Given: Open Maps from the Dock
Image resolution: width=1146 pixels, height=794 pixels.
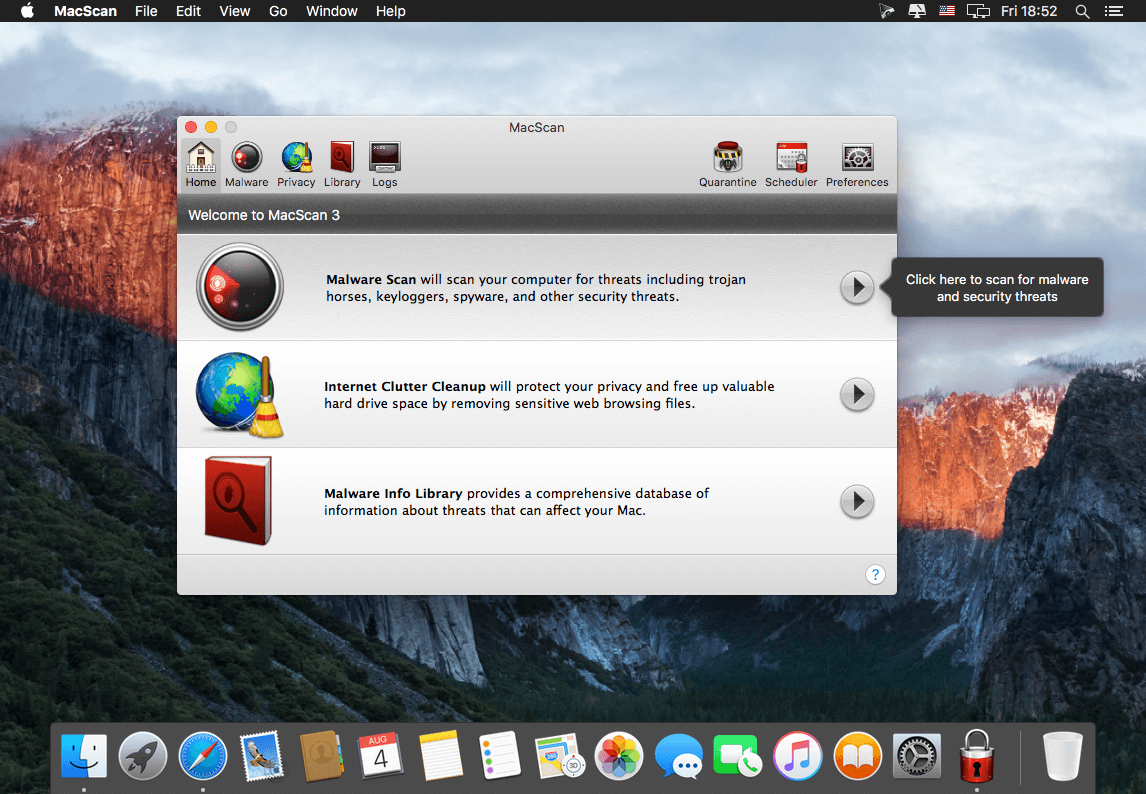Looking at the screenshot, I should [560, 756].
